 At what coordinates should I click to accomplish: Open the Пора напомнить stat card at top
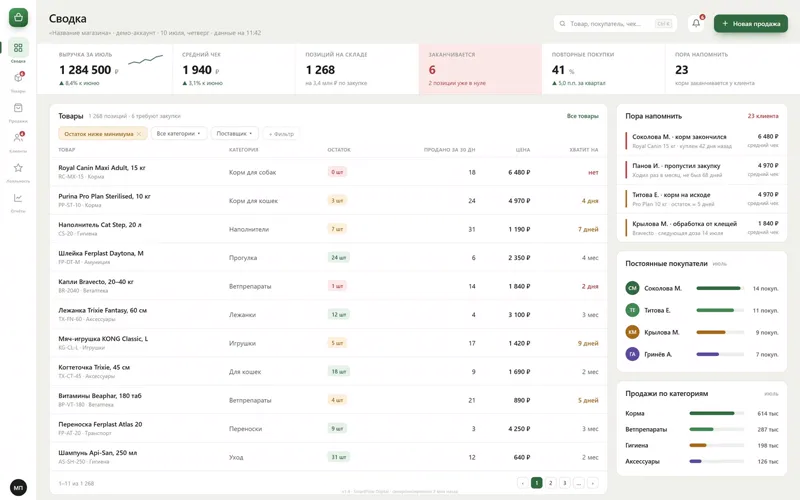tap(733, 69)
